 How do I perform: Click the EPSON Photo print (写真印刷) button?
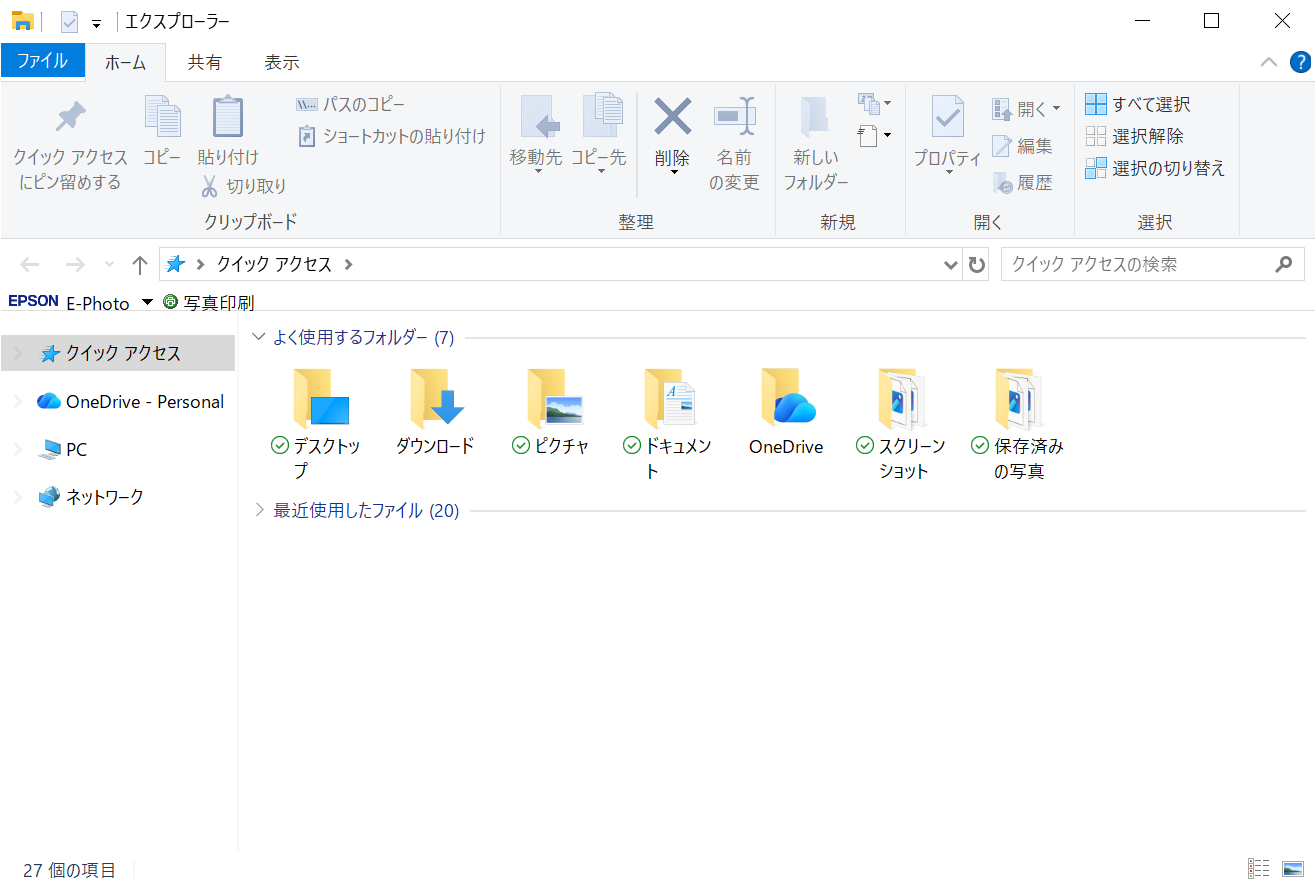[208, 302]
